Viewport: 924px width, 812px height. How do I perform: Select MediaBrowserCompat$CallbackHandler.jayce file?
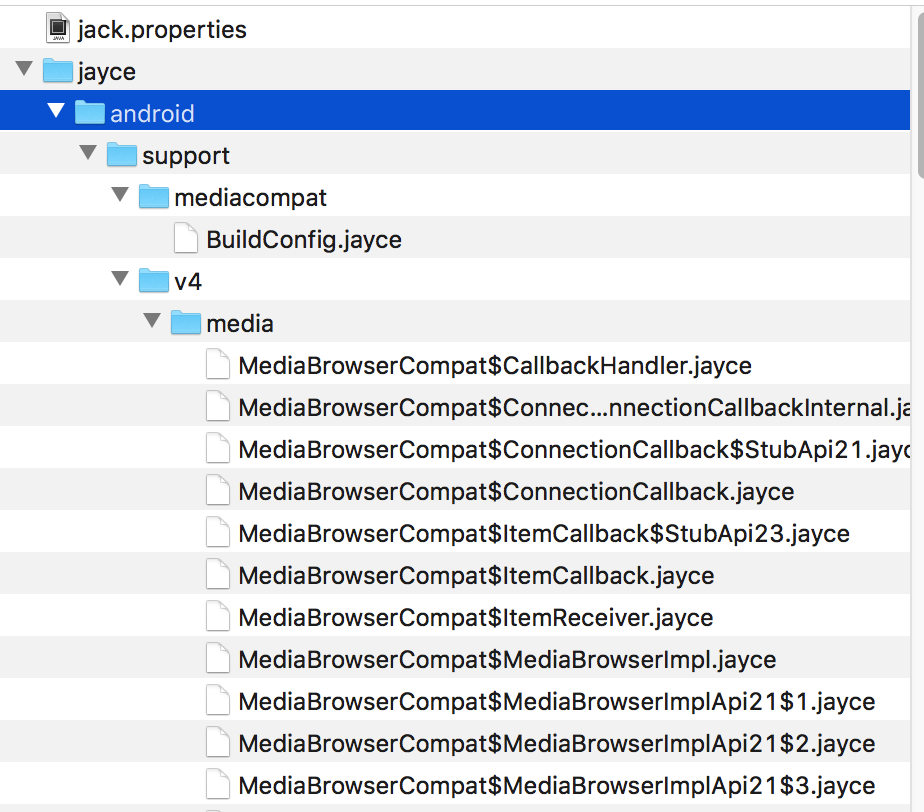click(494, 365)
